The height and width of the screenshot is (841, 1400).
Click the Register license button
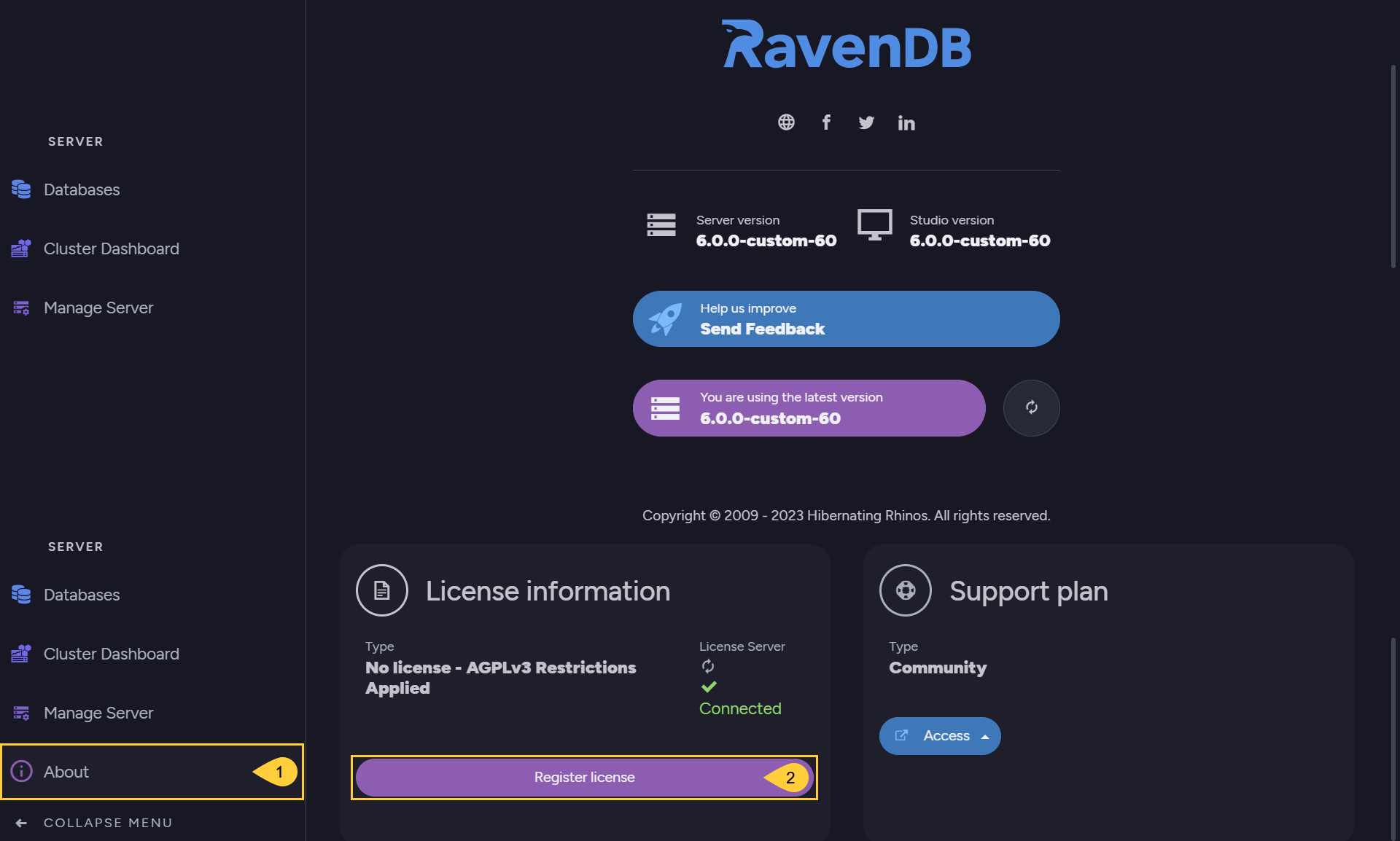[584, 778]
